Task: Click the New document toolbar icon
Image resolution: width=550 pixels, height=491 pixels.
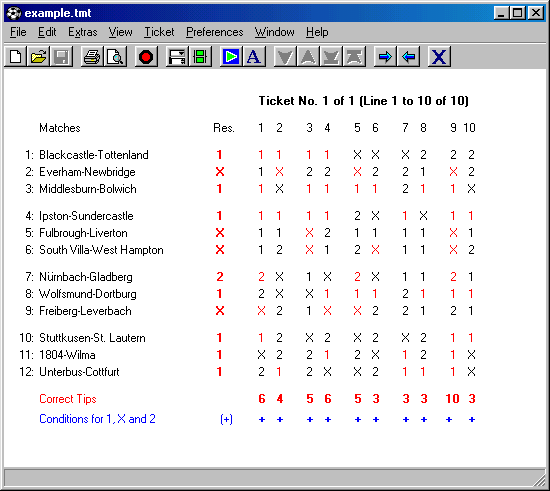Action: (x=15, y=56)
